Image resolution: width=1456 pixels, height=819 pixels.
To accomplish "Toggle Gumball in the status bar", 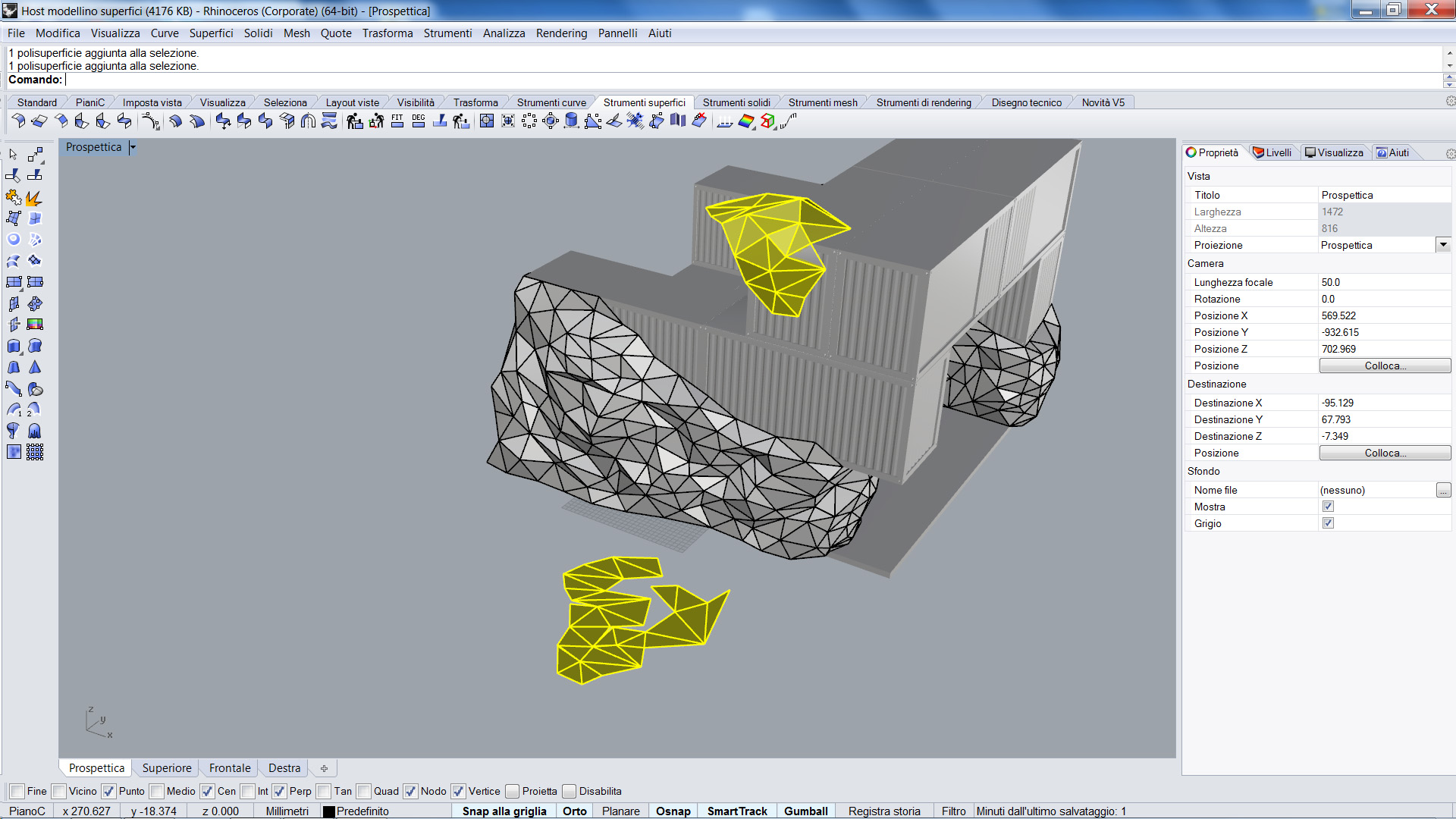I will [805, 811].
